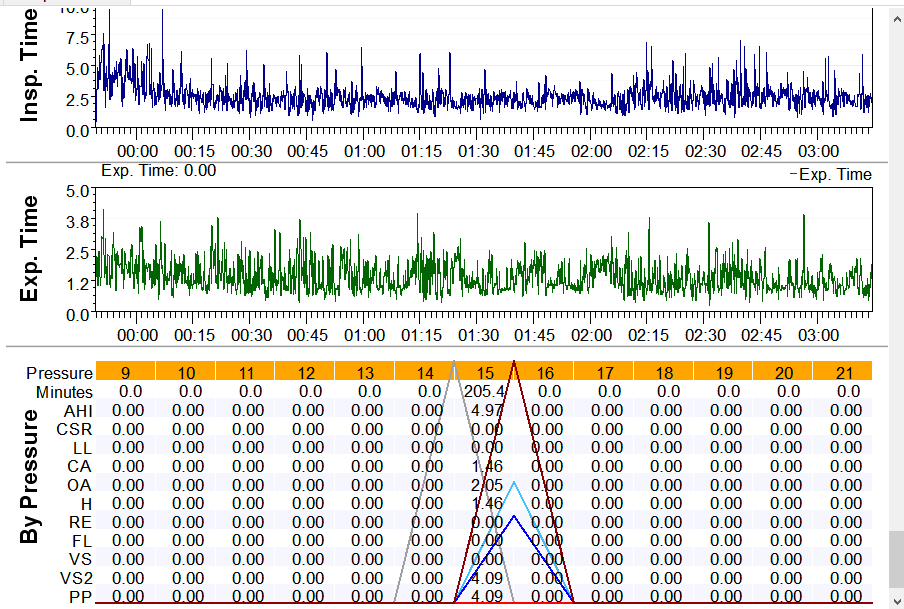The width and height of the screenshot is (904, 609).
Task: Select the VS2 row value 4.09
Action: pos(486,577)
